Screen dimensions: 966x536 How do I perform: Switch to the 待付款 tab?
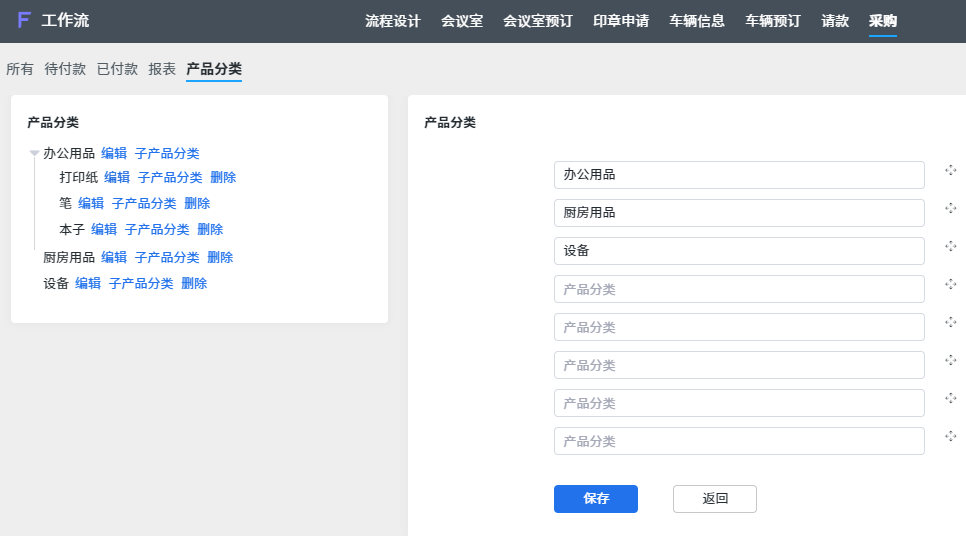pos(65,69)
